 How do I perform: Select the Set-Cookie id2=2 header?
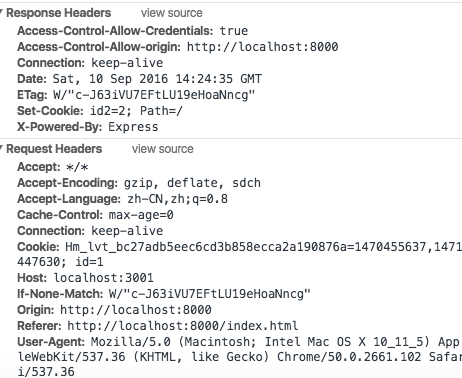[x=100, y=111]
